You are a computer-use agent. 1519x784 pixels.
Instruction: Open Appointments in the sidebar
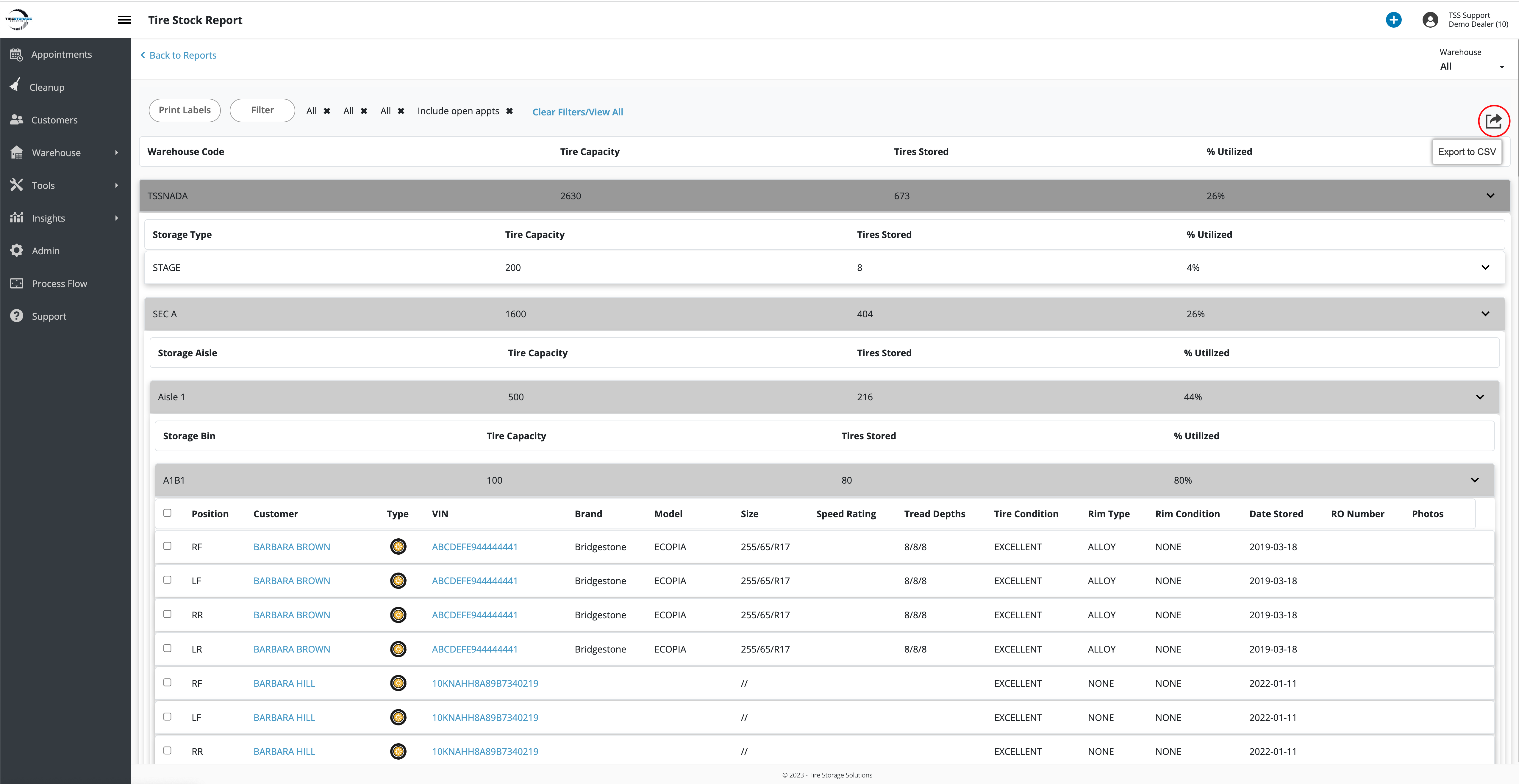[61, 54]
